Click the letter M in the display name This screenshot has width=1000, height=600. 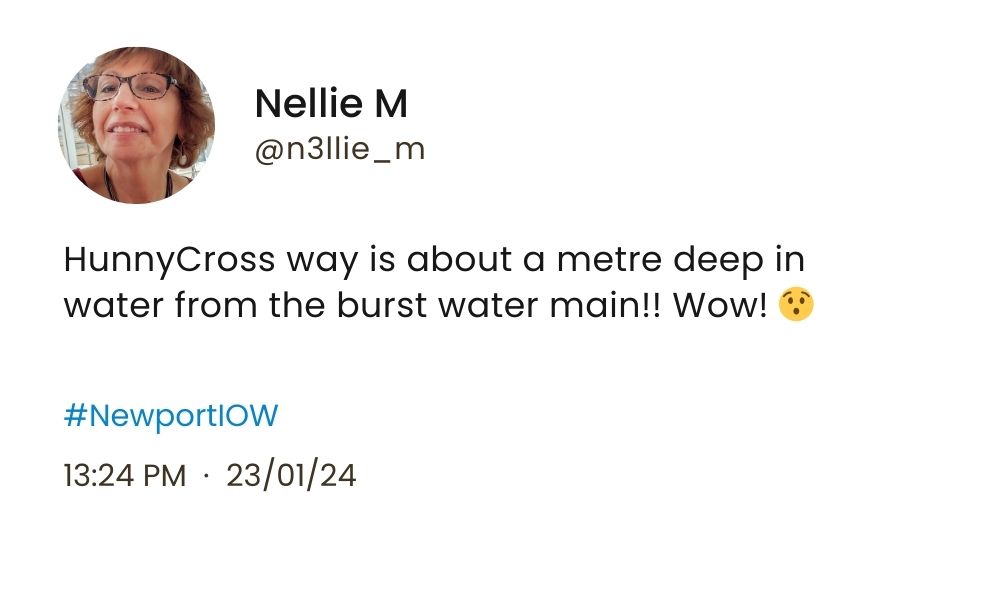390,103
